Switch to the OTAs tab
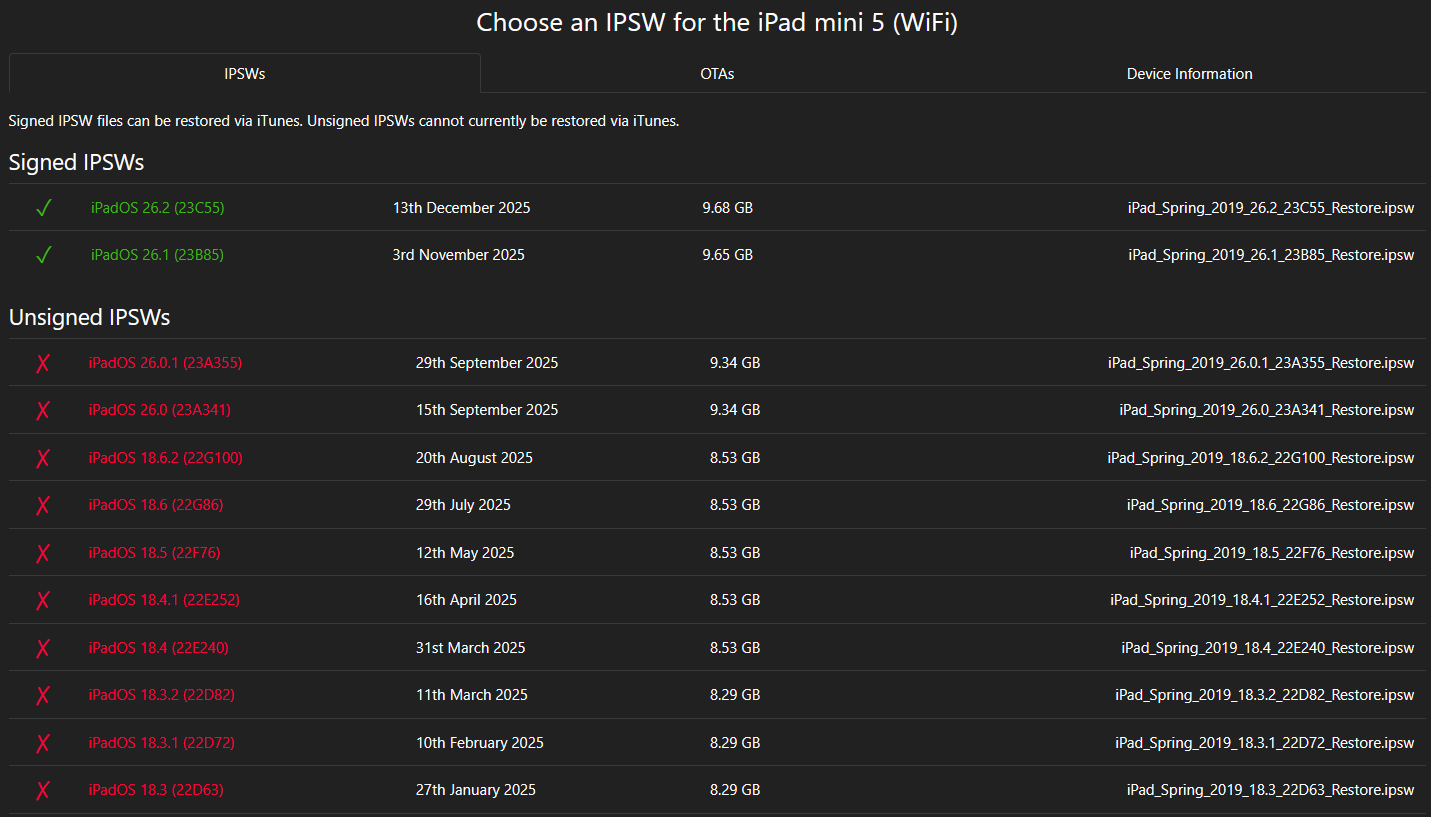This screenshot has width=1431, height=817. click(717, 74)
